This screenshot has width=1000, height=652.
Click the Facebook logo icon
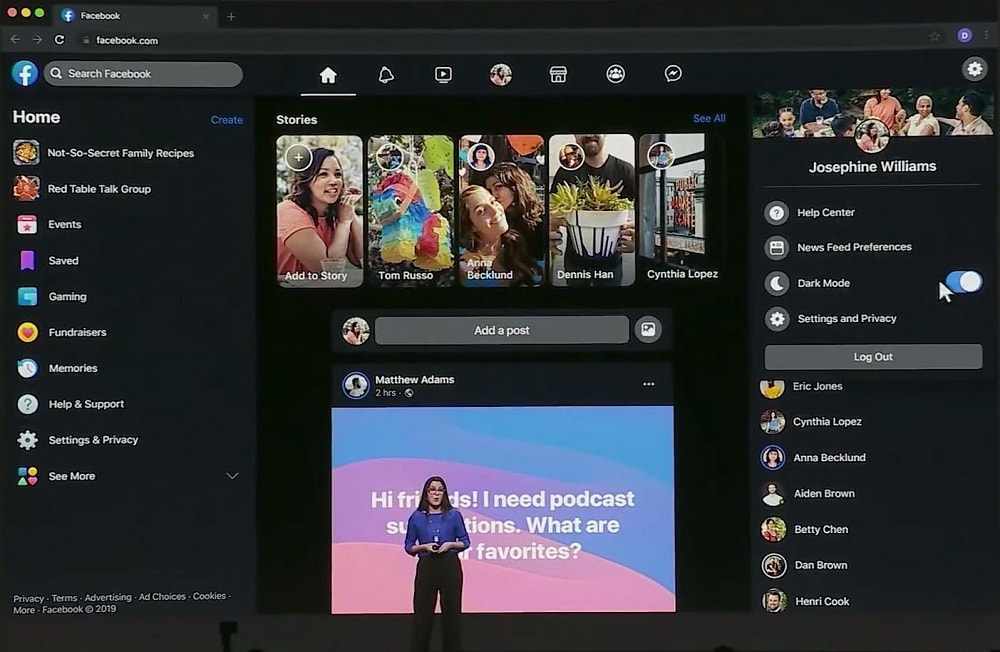[25, 73]
